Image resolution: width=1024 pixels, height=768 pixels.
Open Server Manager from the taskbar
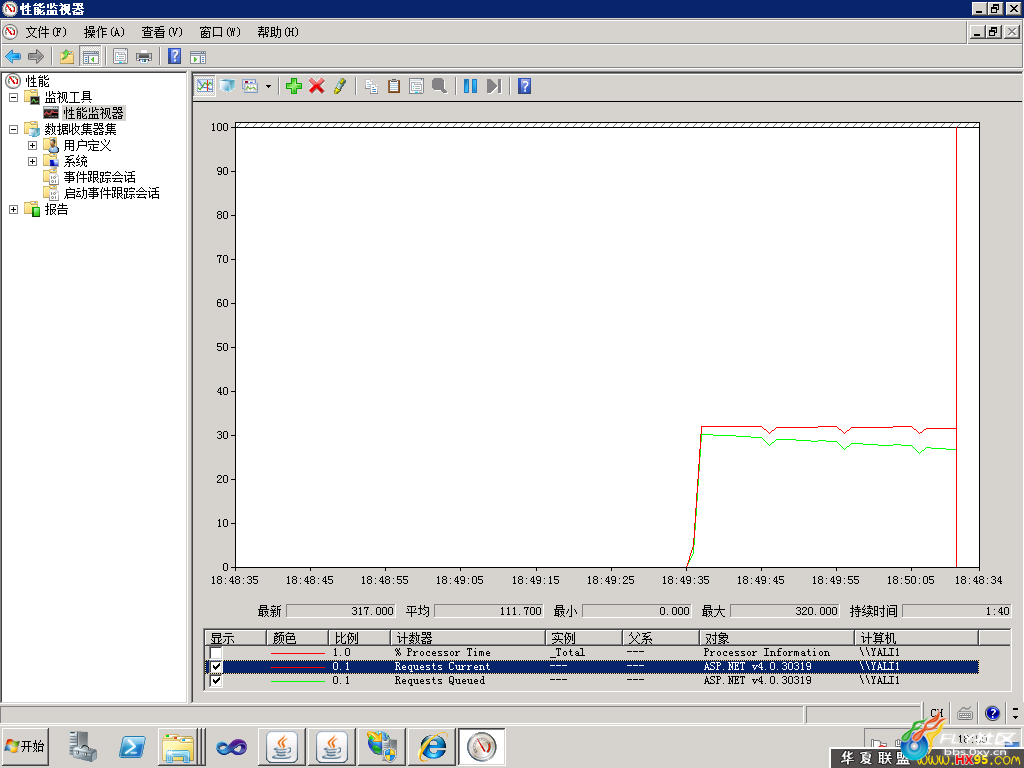(x=82, y=746)
